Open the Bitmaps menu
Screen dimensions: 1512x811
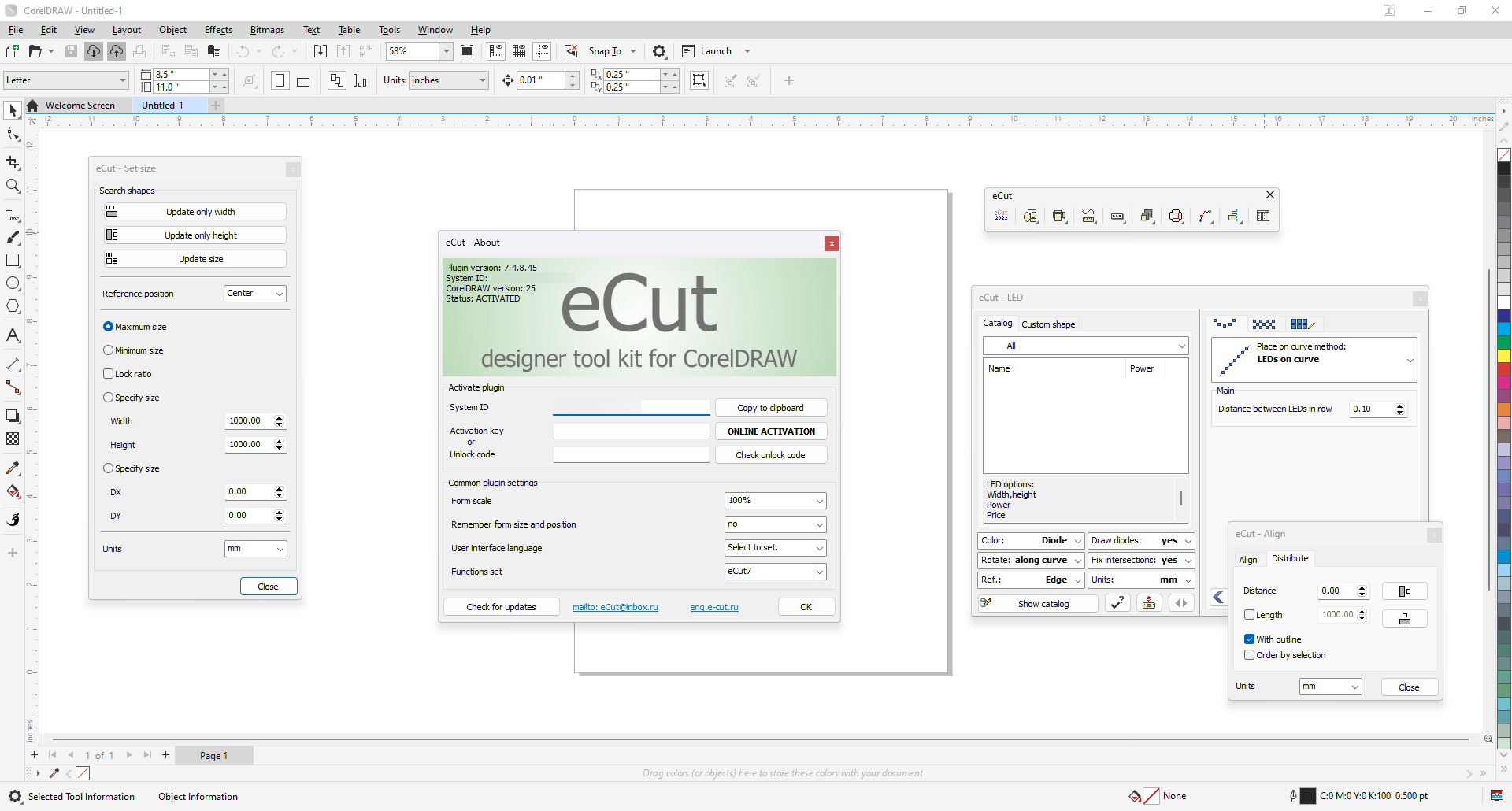266,29
